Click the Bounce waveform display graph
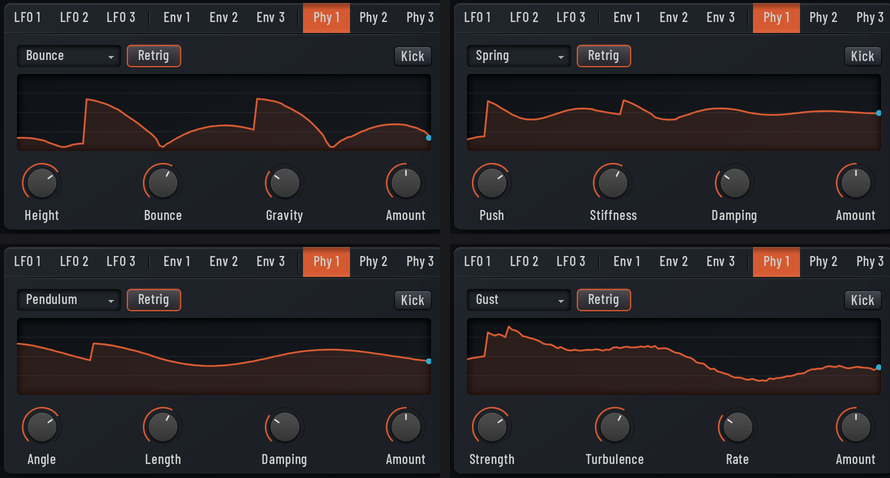Viewport: 890px width, 478px height. tap(224, 112)
